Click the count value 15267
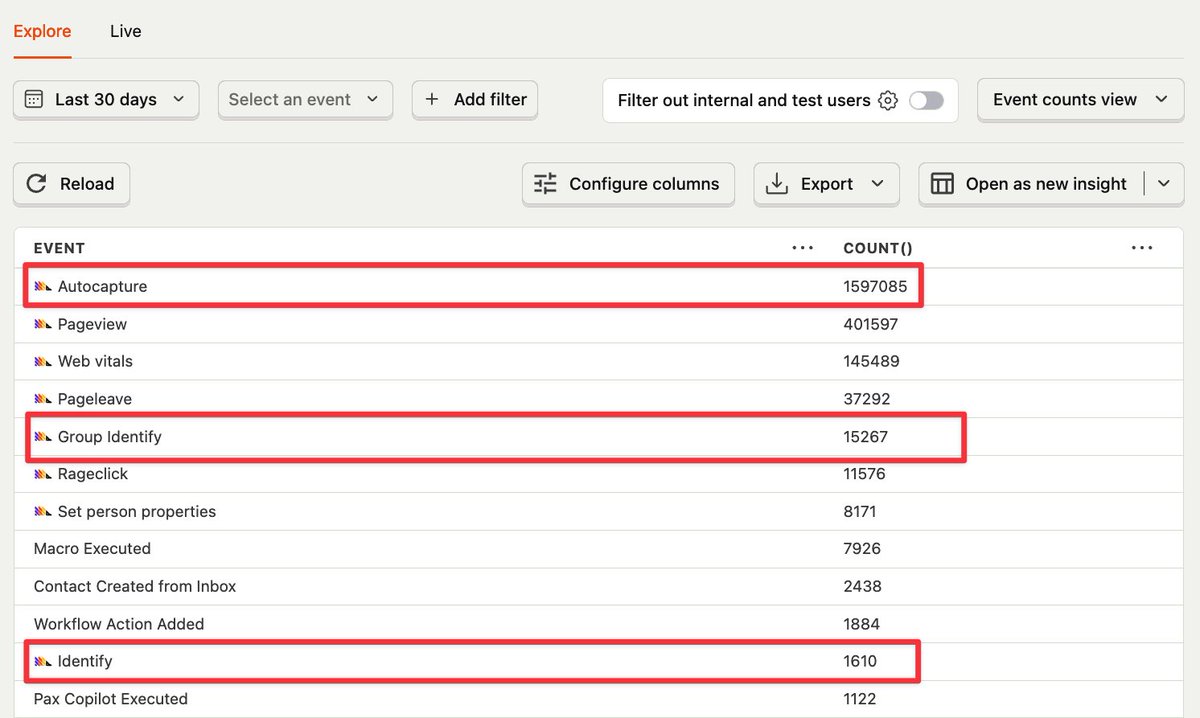Viewport: 1200px width, 718px height. coord(866,436)
